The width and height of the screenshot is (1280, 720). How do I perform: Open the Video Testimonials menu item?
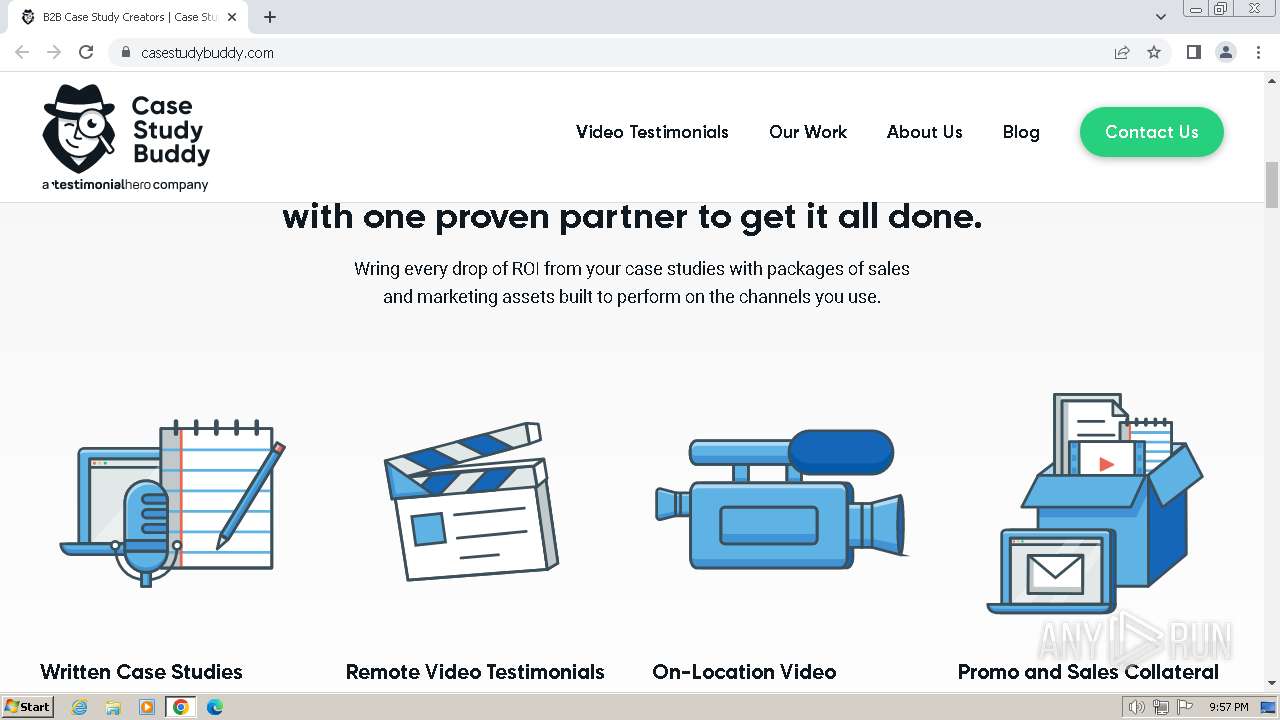pos(652,132)
